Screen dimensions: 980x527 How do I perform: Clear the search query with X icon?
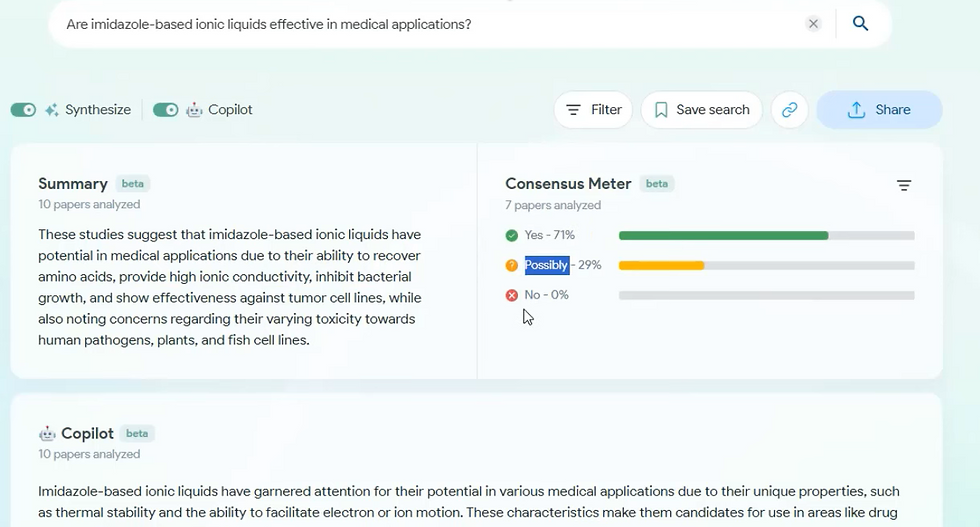tap(814, 24)
